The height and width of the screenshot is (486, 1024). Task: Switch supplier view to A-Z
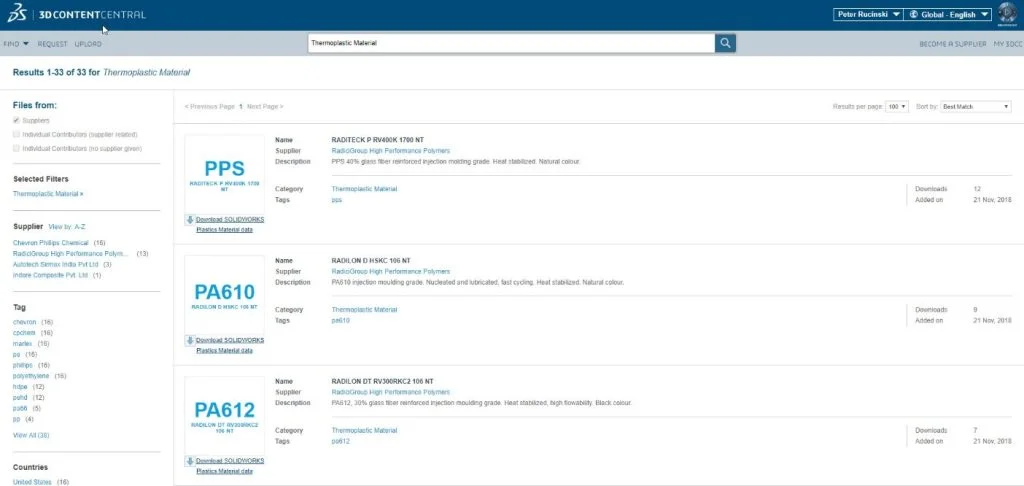click(x=67, y=227)
